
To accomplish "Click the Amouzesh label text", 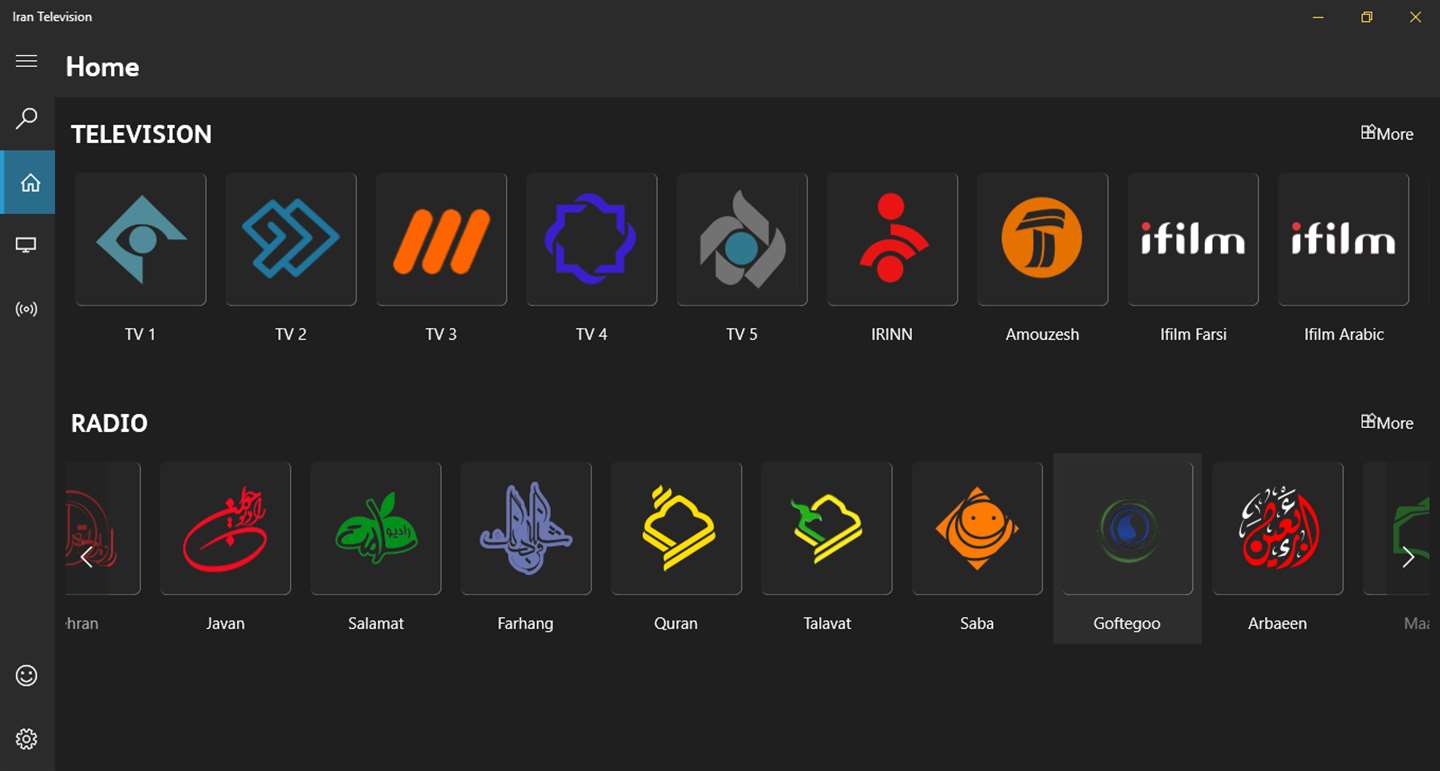I will [1043, 334].
